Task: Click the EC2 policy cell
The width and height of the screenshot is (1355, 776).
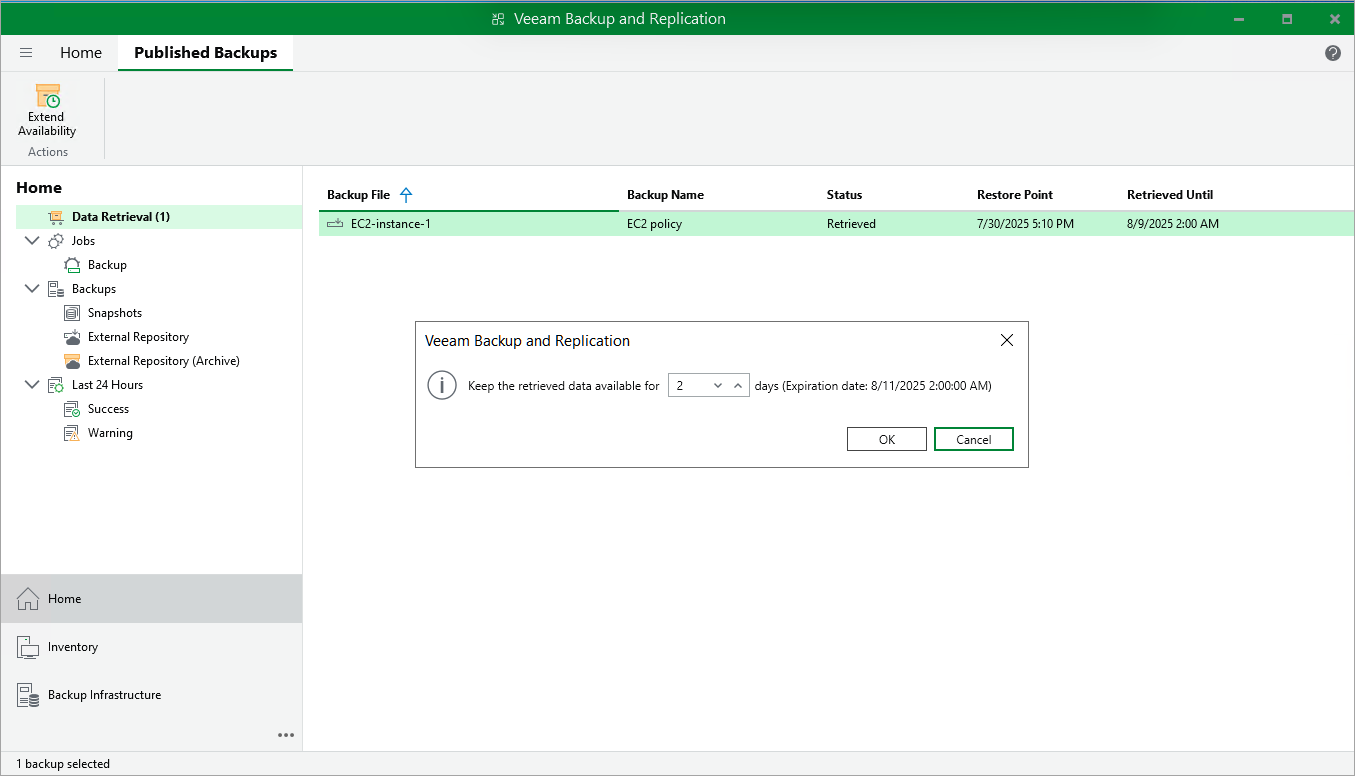Action: [x=655, y=224]
